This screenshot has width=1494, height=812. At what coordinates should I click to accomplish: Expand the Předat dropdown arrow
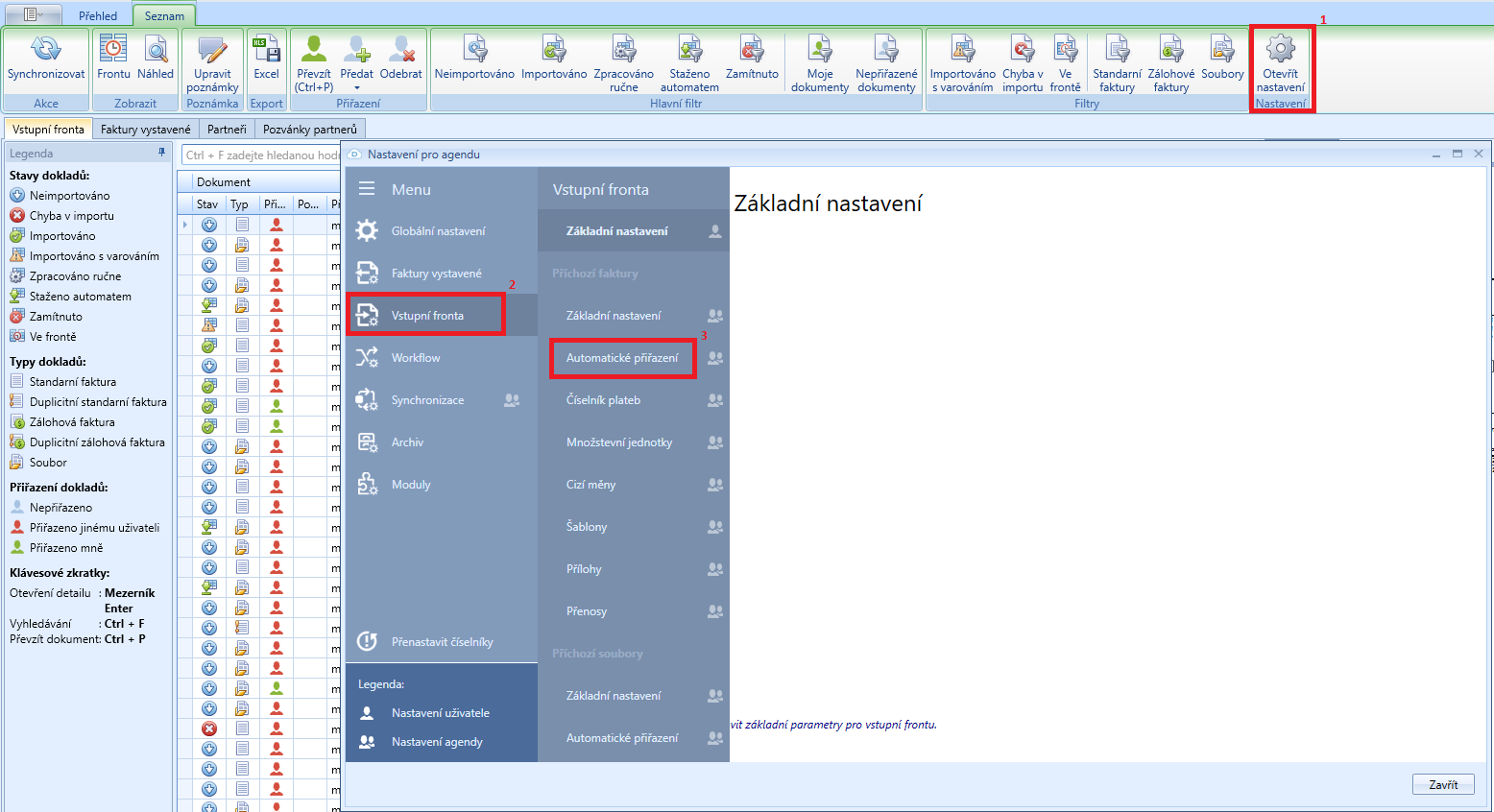point(357,88)
